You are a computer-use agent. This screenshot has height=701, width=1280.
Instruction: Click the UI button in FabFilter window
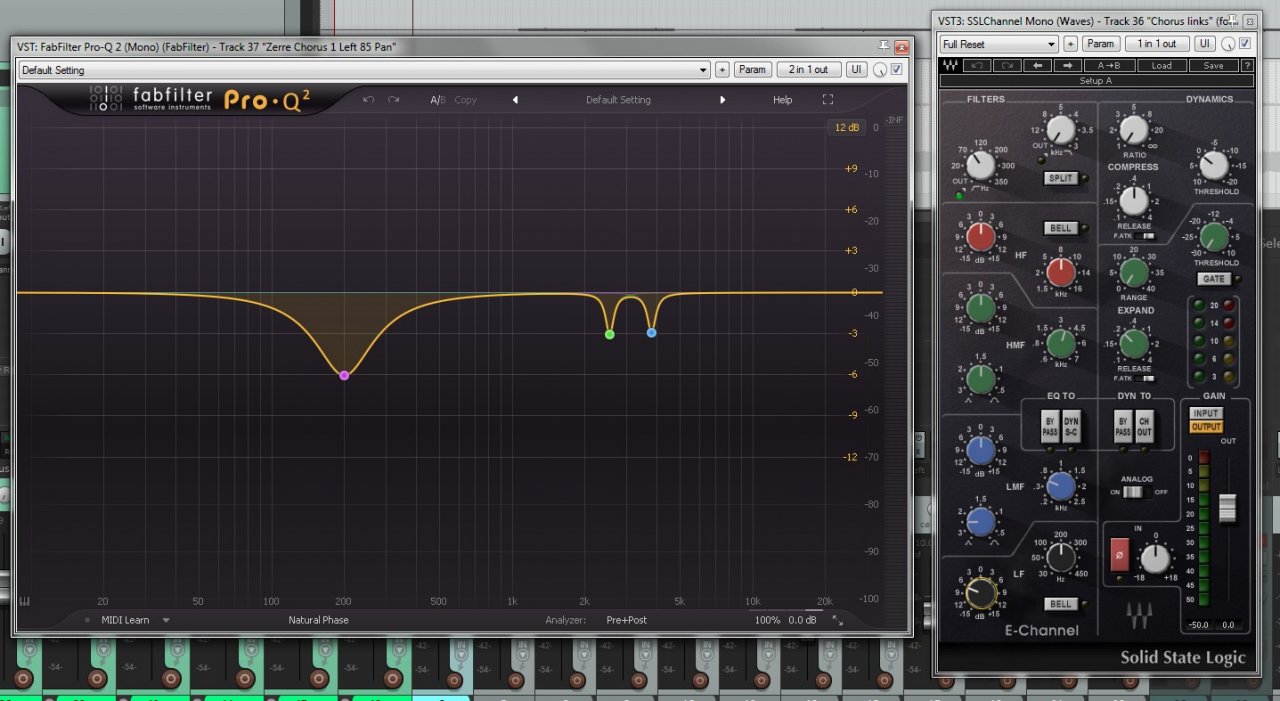(x=857, y=70)
